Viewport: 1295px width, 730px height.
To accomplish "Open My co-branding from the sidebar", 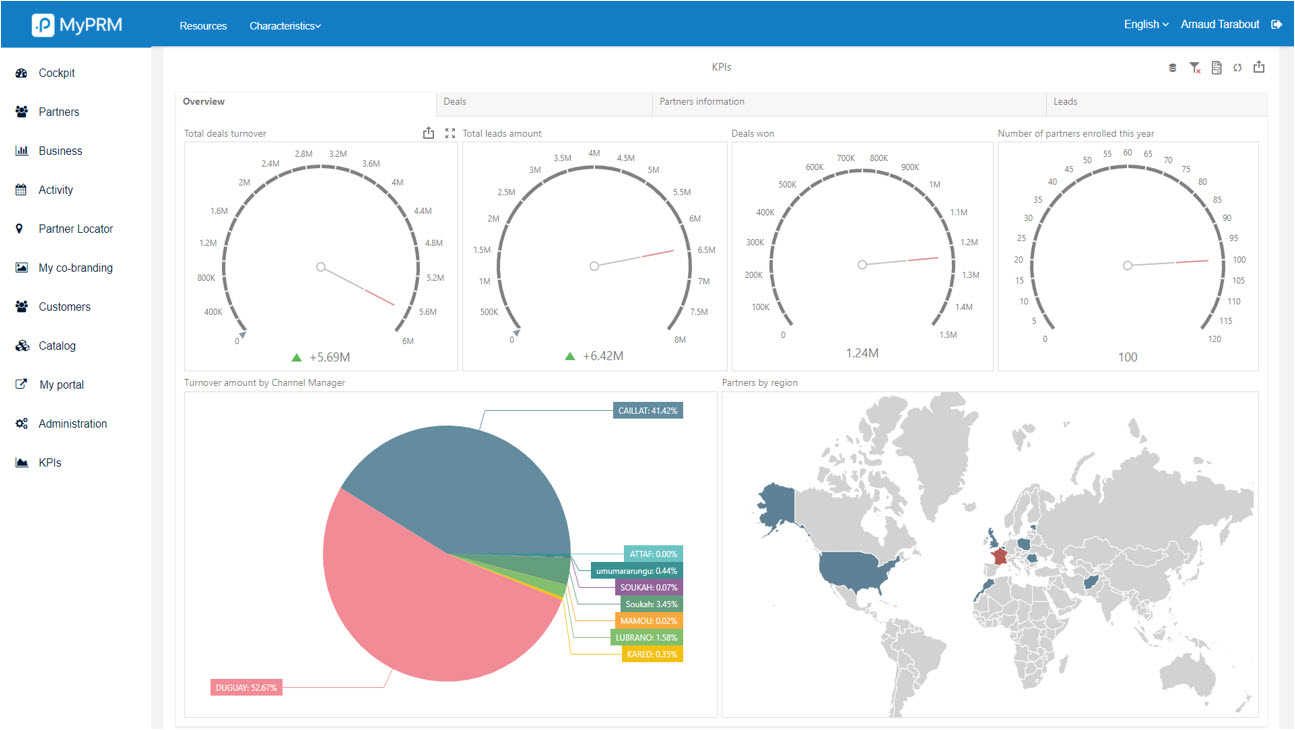I will coord(75,268).
